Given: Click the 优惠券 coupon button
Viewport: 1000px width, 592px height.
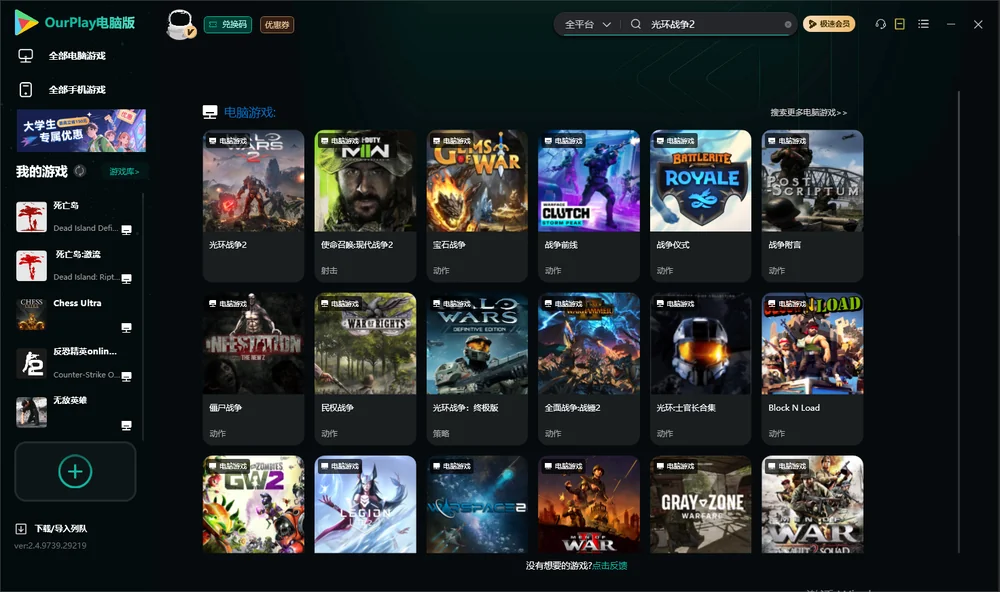Looking at the screenshot, I should pyautogui.click(x=277, y=25).
